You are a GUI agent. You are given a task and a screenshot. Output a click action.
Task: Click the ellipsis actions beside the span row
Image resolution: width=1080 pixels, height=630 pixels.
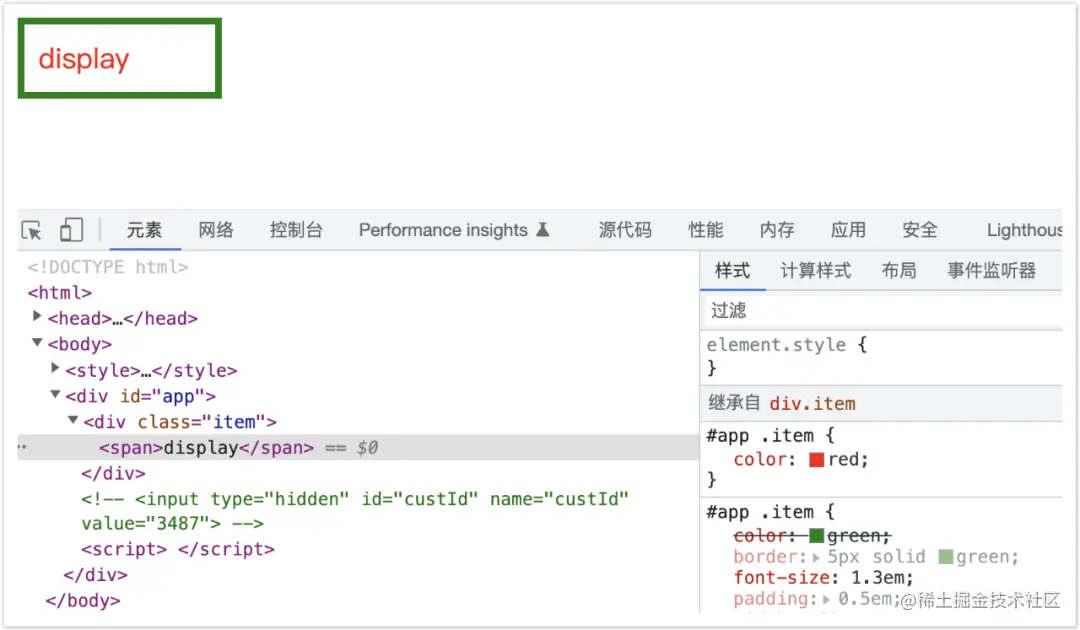[x=22, y=448]
